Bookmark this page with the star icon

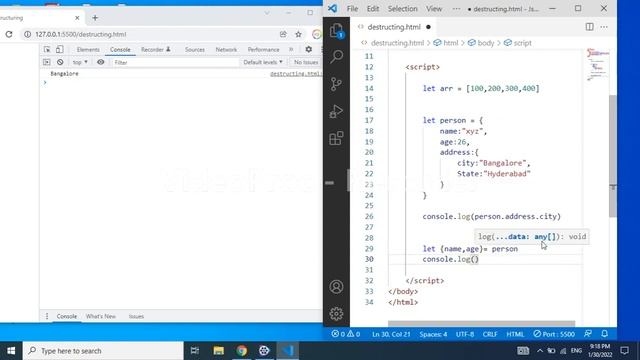[298, 34]
